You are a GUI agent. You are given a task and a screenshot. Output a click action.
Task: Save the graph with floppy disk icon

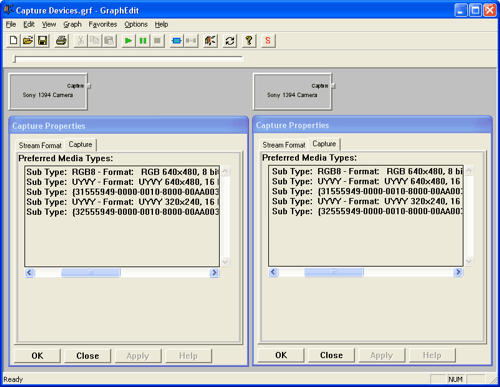pos(43,41)
